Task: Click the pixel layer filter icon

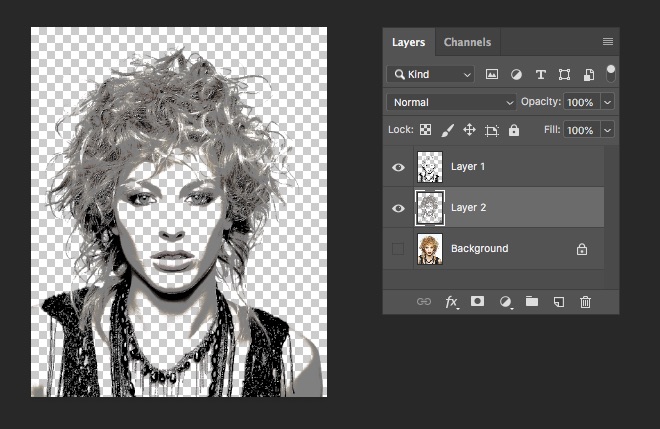Action: pyautogui.click(x=492, y=75)
